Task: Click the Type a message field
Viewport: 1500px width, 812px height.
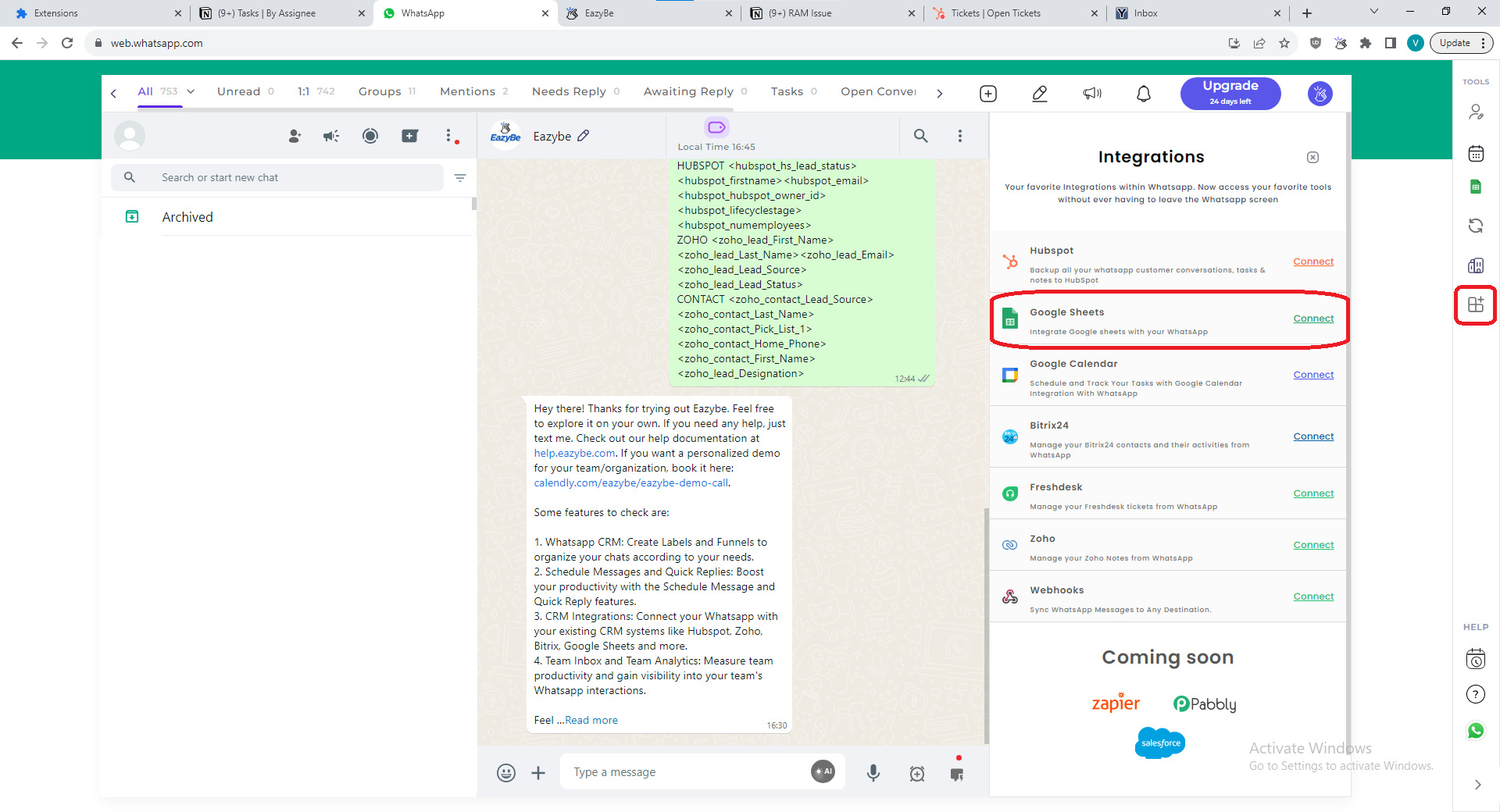Action: (x=687, y=772)
